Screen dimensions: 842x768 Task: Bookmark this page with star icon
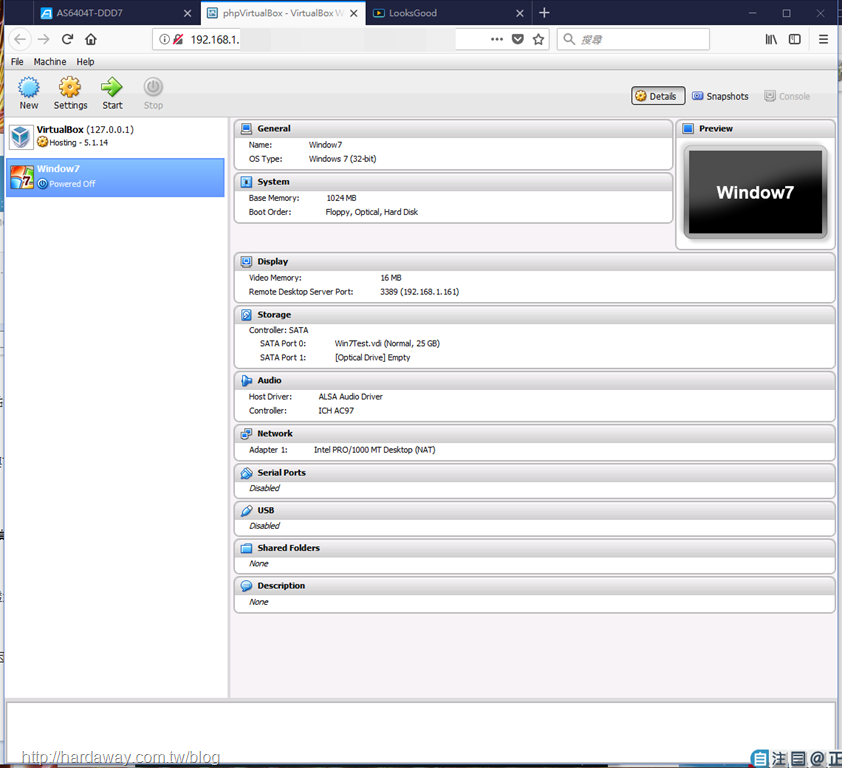pyautogui.click(x=539, y=39)
